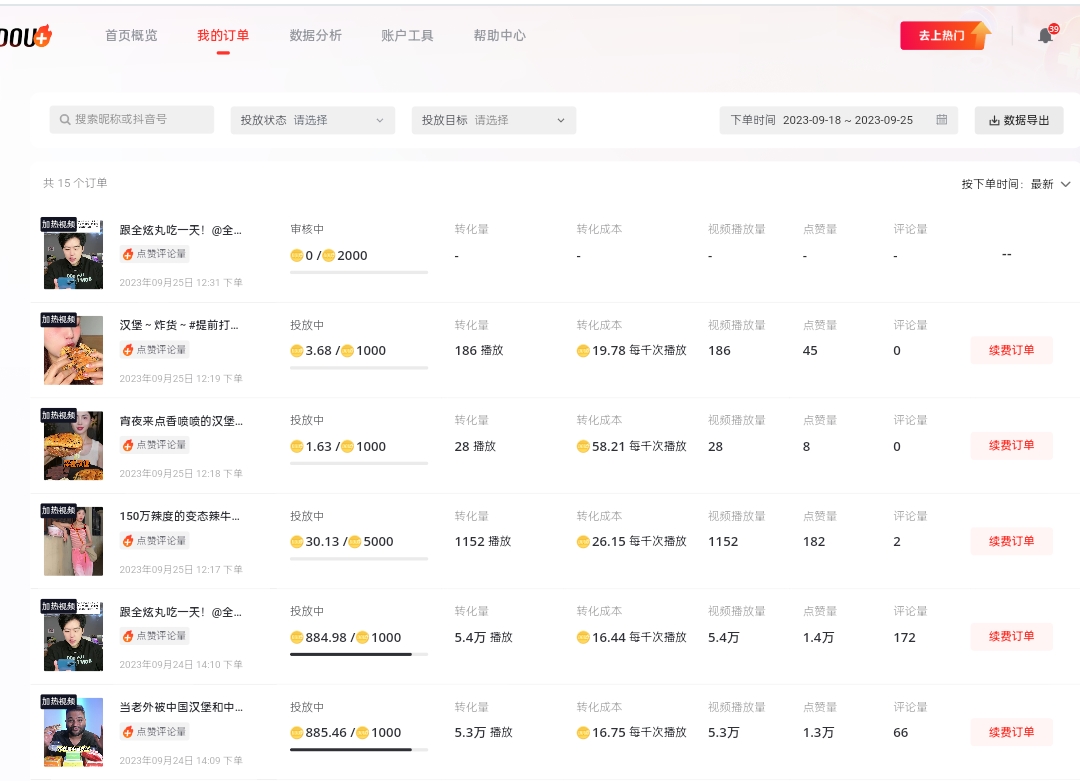Click 续费订单 for the 150万辣度 order

1011,541
